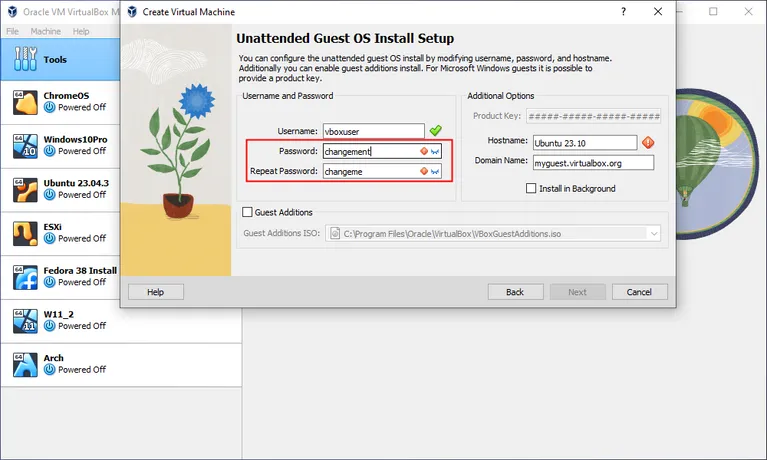Click the Next button
The width and height of the screenshot is (767, 460).
click(577, 292)
